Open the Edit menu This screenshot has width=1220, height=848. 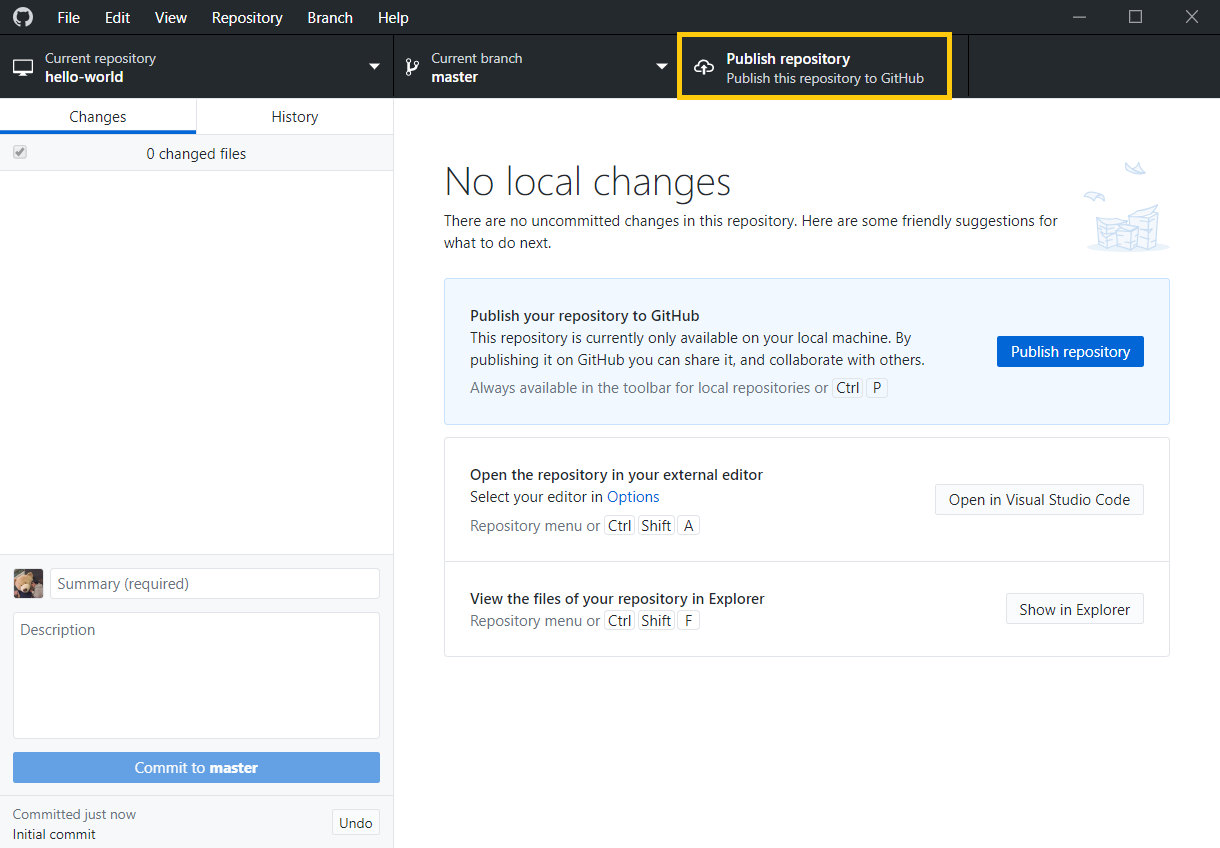click(117, 17)
